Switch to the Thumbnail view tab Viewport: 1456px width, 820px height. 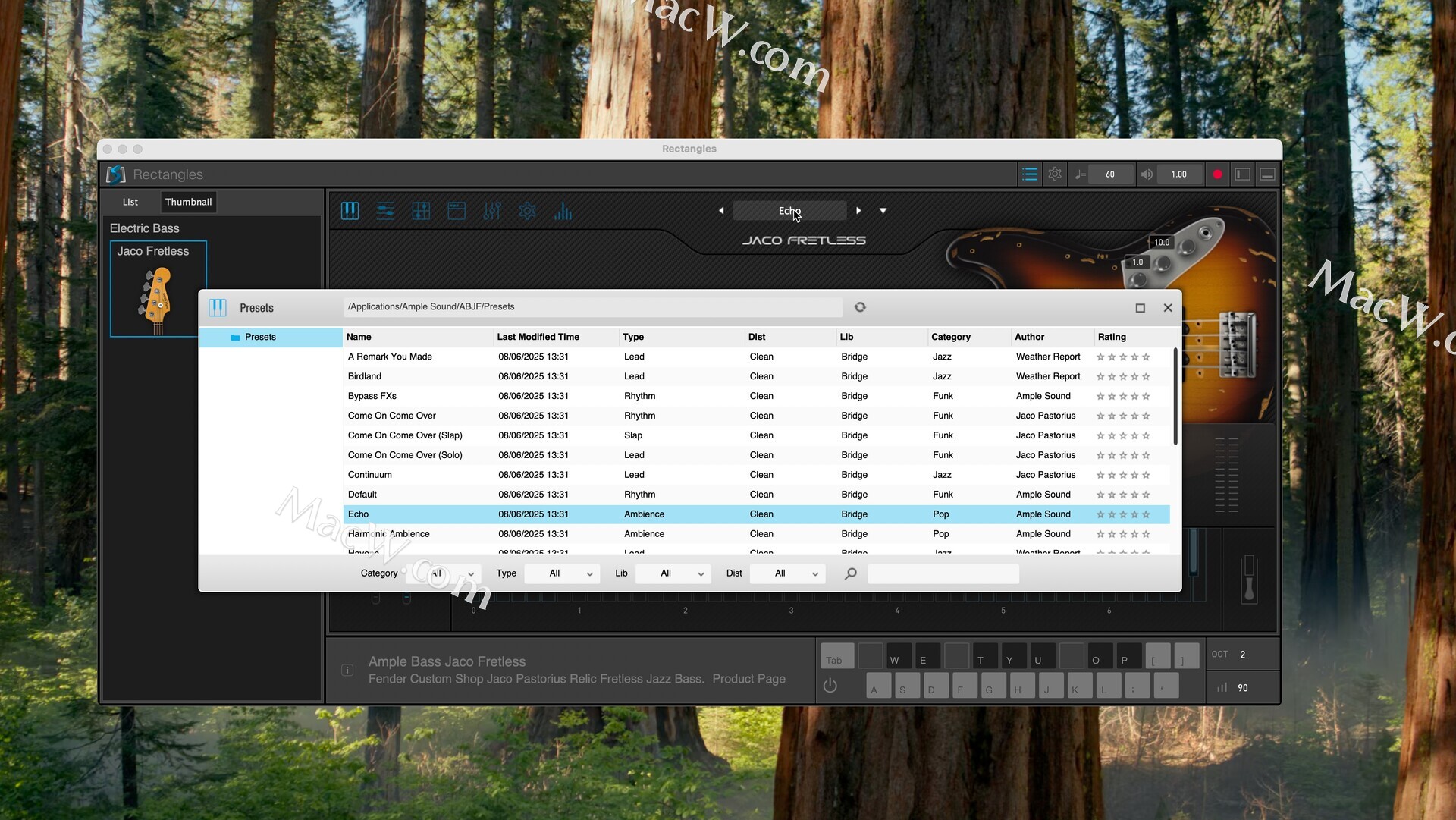tap(188, 202)
